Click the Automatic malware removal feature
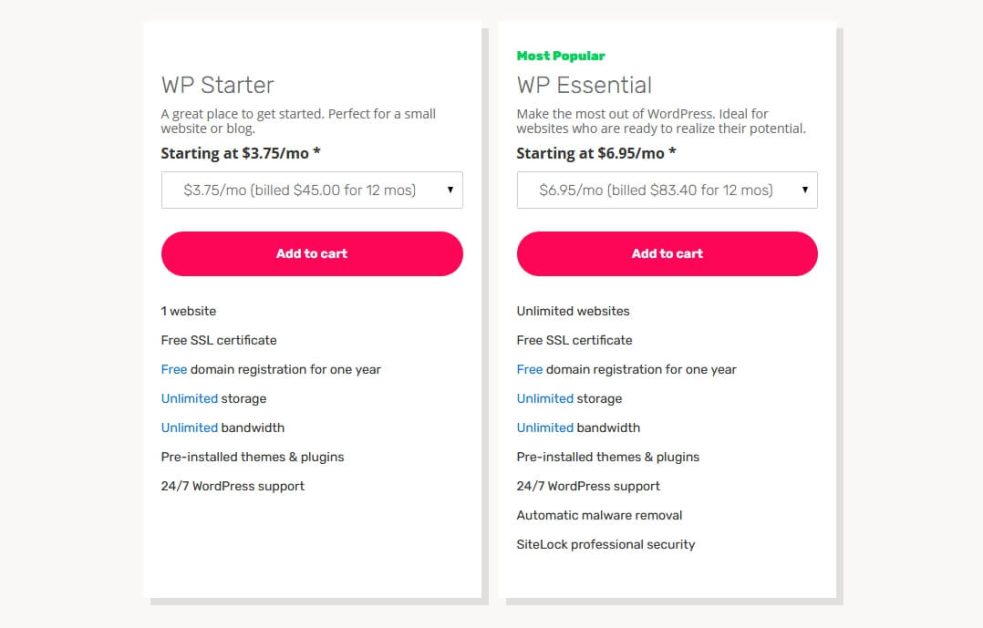The image size is (983, 628). point(599,515)
